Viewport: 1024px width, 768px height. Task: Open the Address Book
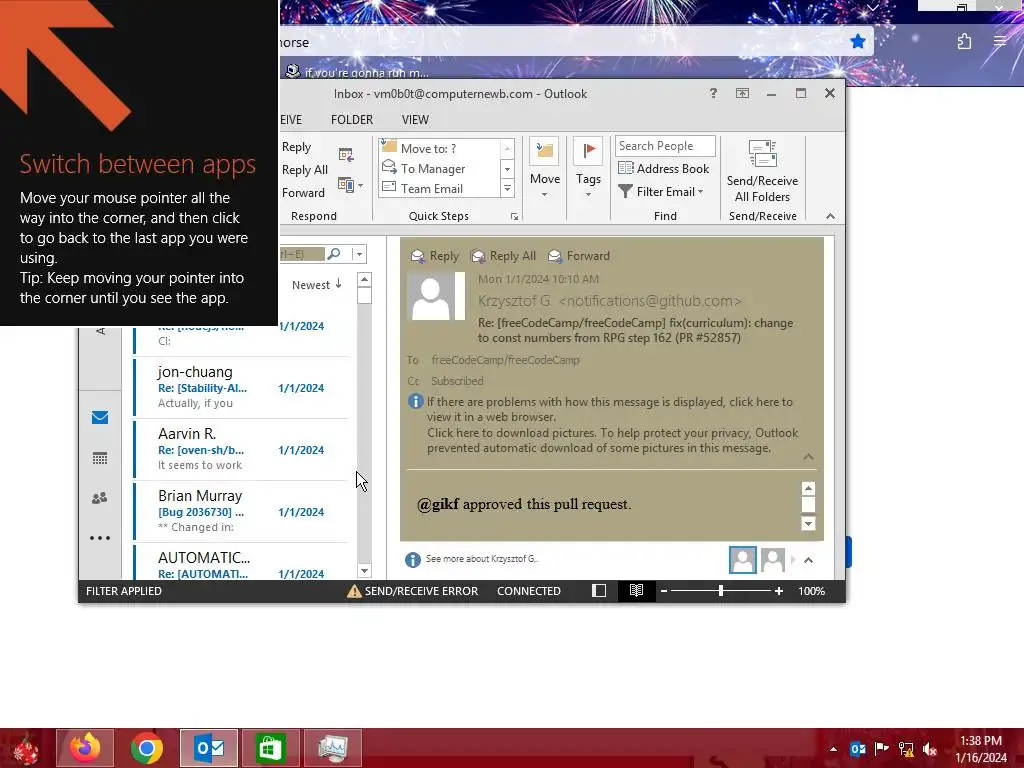664,168
